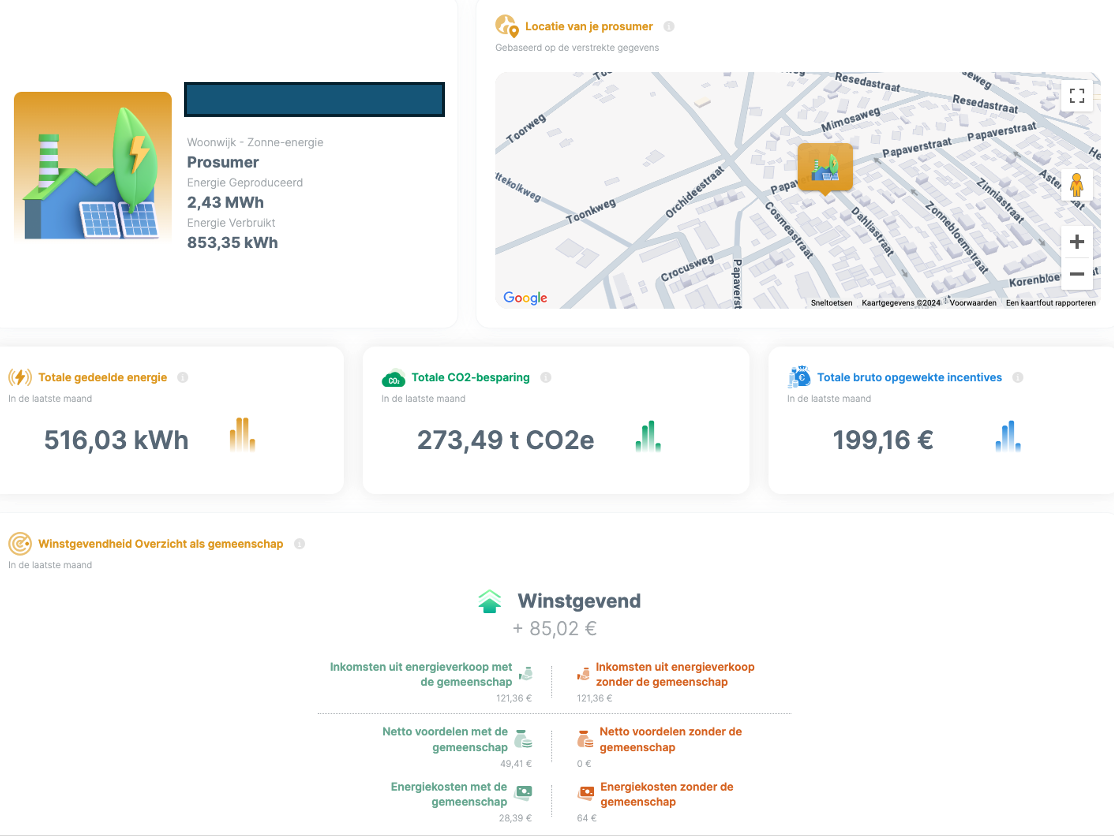
Task: Open the Voorwaarden link on the map
Action: [x=972, y=303]
